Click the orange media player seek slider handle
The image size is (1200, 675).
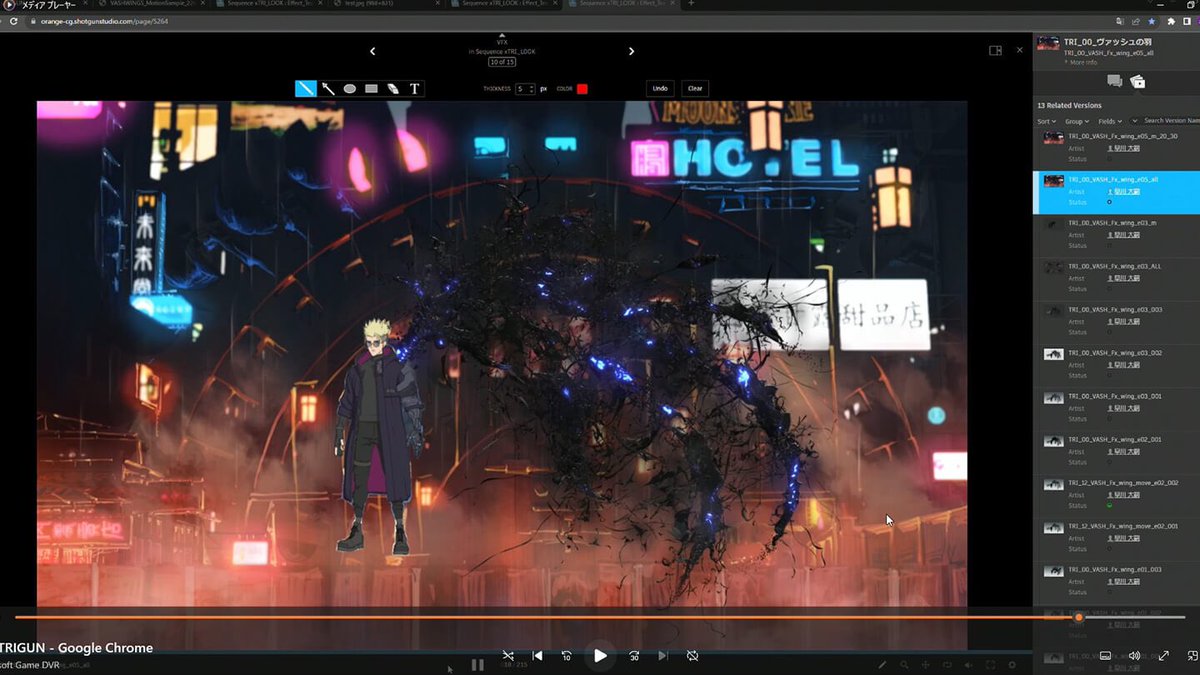coord(1079,617)
